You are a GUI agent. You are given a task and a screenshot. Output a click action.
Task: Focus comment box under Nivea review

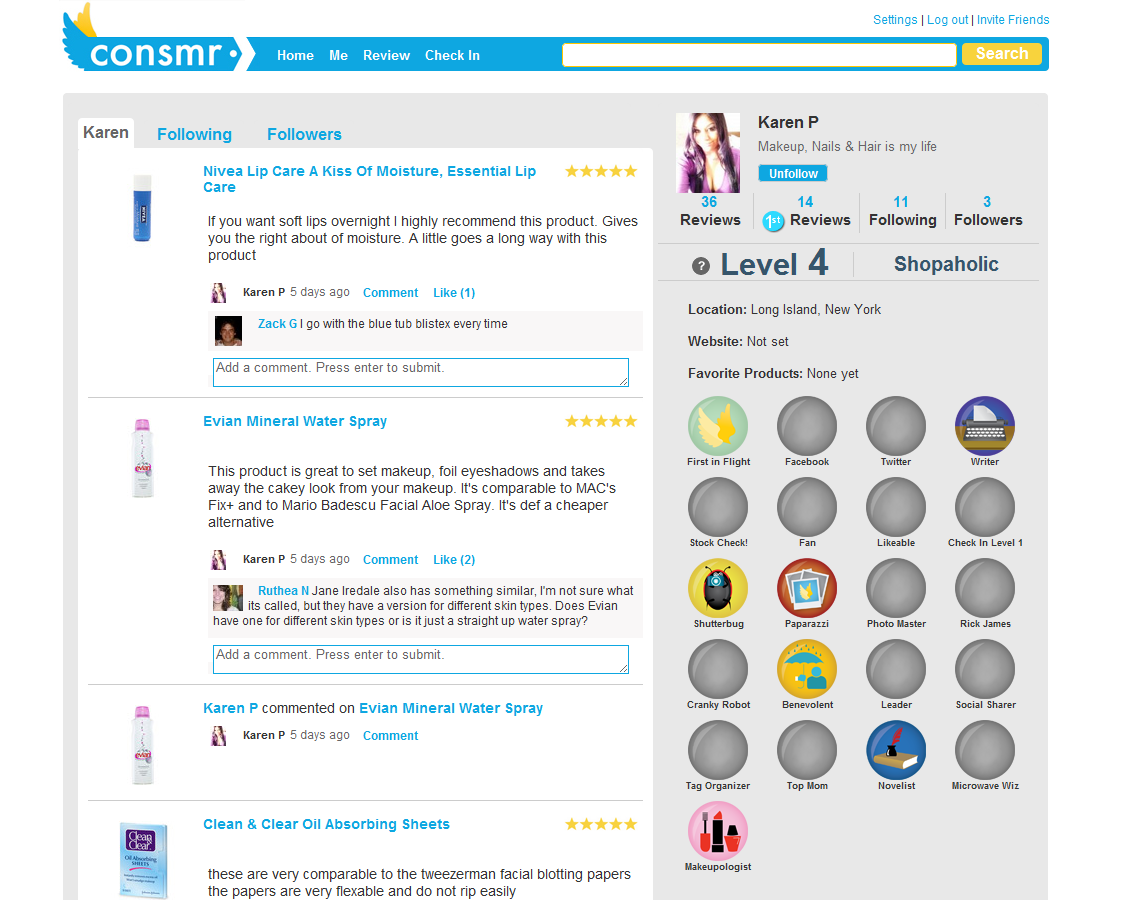[420, 372]
